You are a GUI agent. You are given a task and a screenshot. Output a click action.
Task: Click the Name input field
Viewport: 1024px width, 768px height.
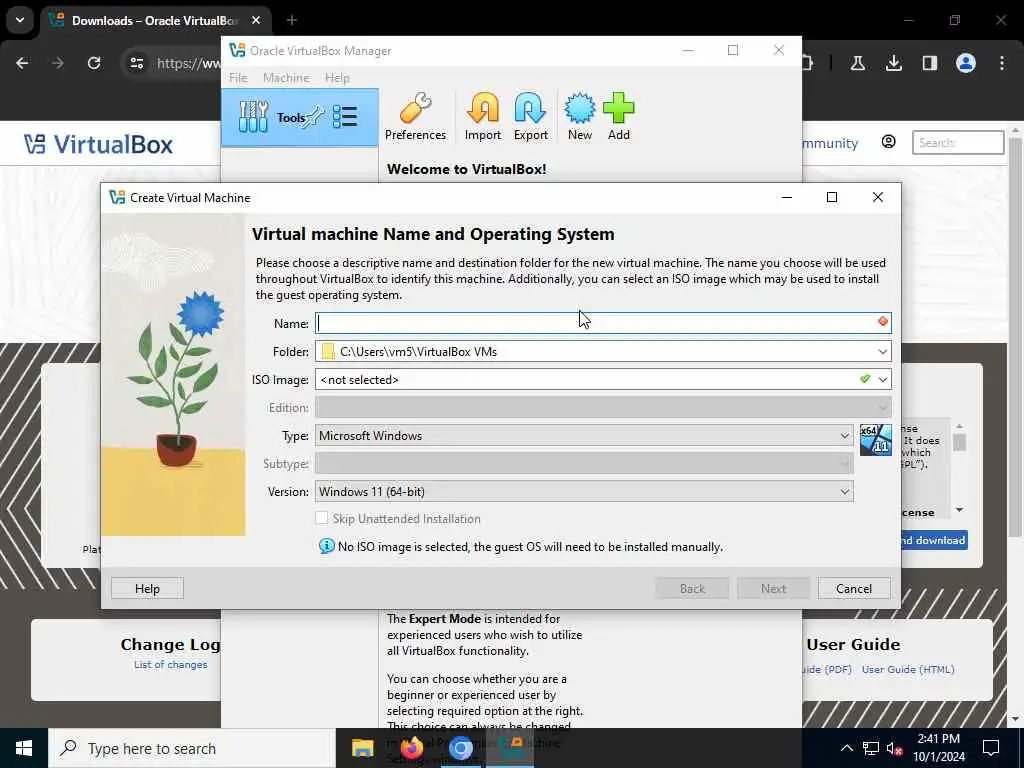click(x=603, y=323)
